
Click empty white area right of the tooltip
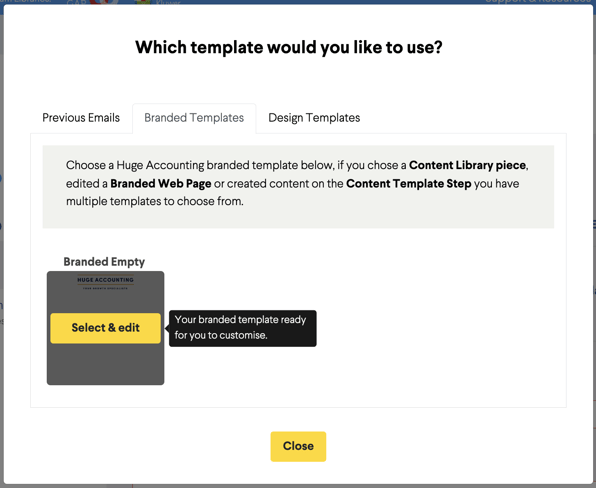pos(437,328)
